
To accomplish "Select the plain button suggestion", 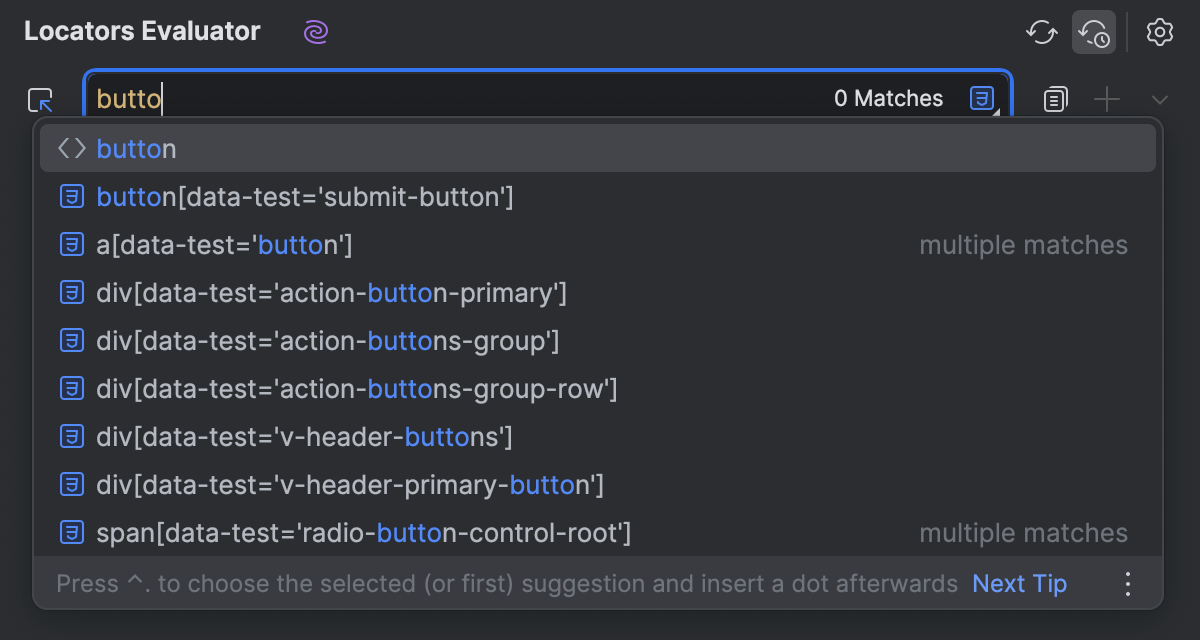I will tap(137, 148).
